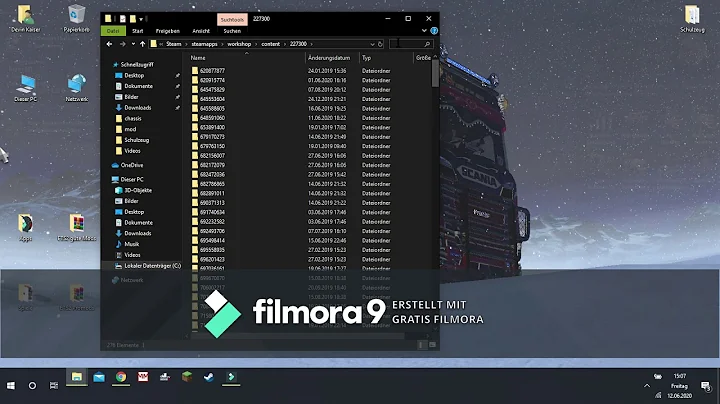Open the Datei ribbon tab
720x404 pixels.
tap(113, 31)
